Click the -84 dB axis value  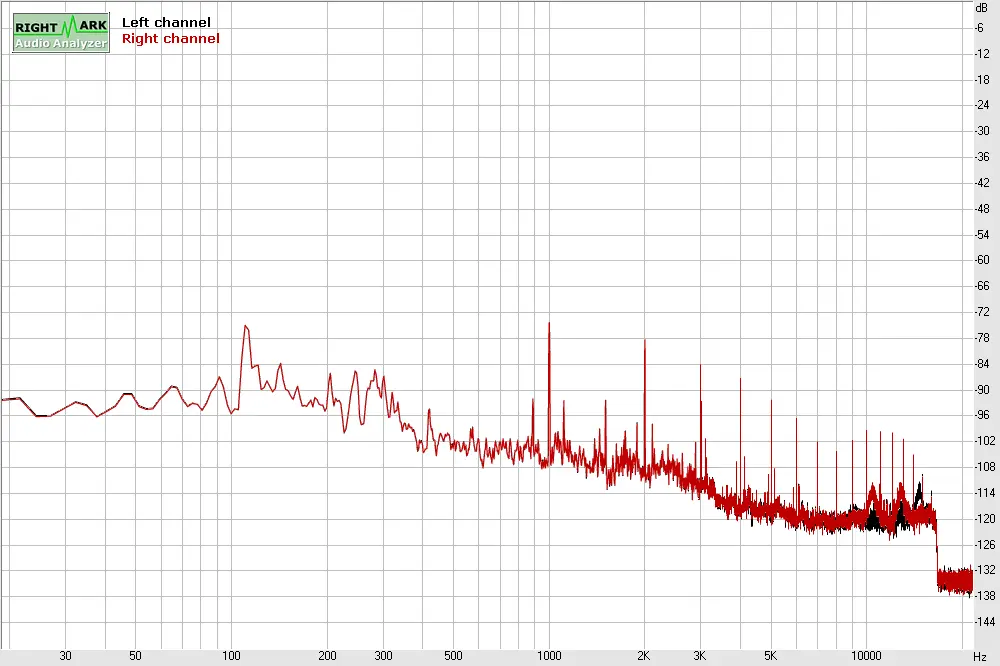click(982, 364)
